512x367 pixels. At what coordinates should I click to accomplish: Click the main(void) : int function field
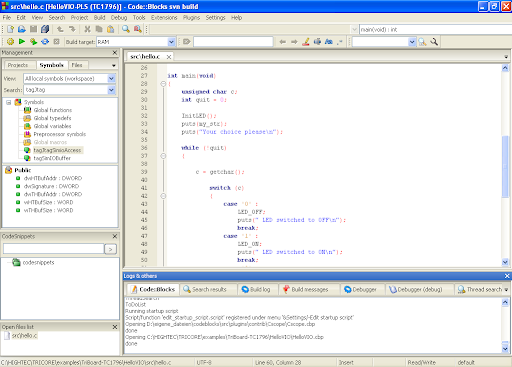[435, 30]
